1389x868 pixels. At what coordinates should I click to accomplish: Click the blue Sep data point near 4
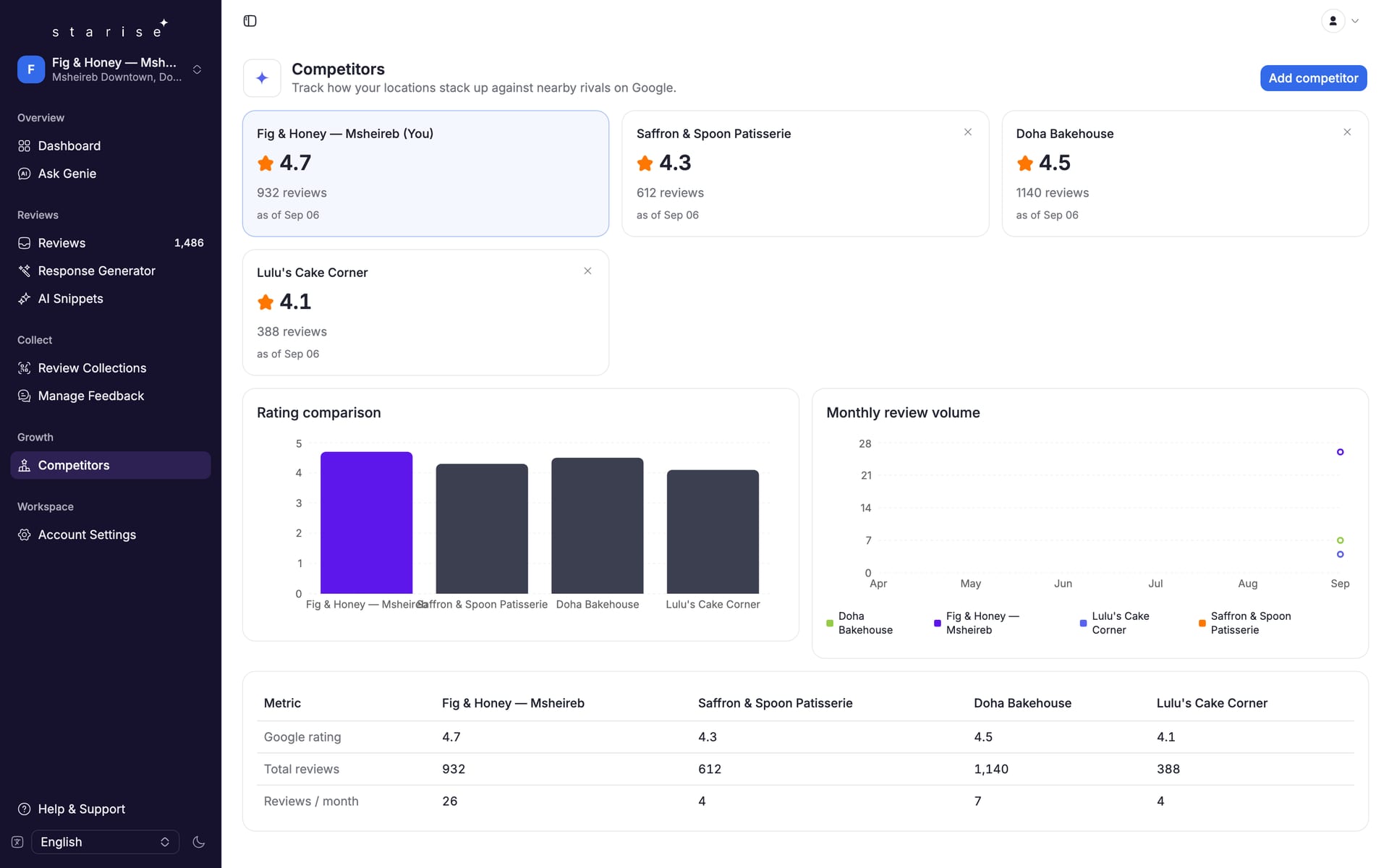[x=1340, y=554]
